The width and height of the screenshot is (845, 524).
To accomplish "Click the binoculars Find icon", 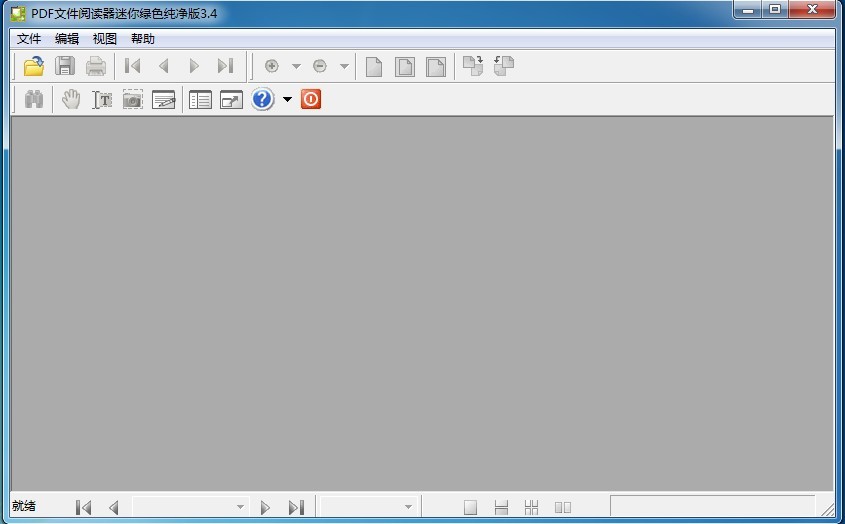I will coord(34,100).
